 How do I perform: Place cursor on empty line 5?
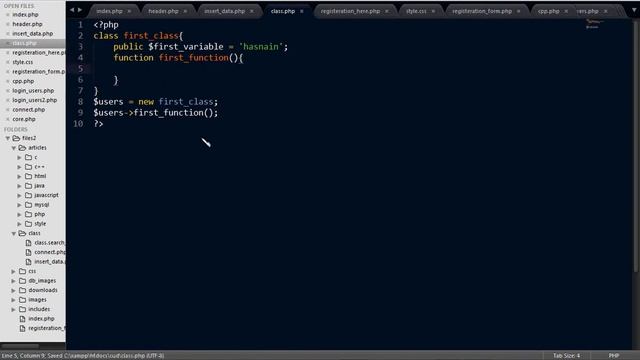(351, 69)
